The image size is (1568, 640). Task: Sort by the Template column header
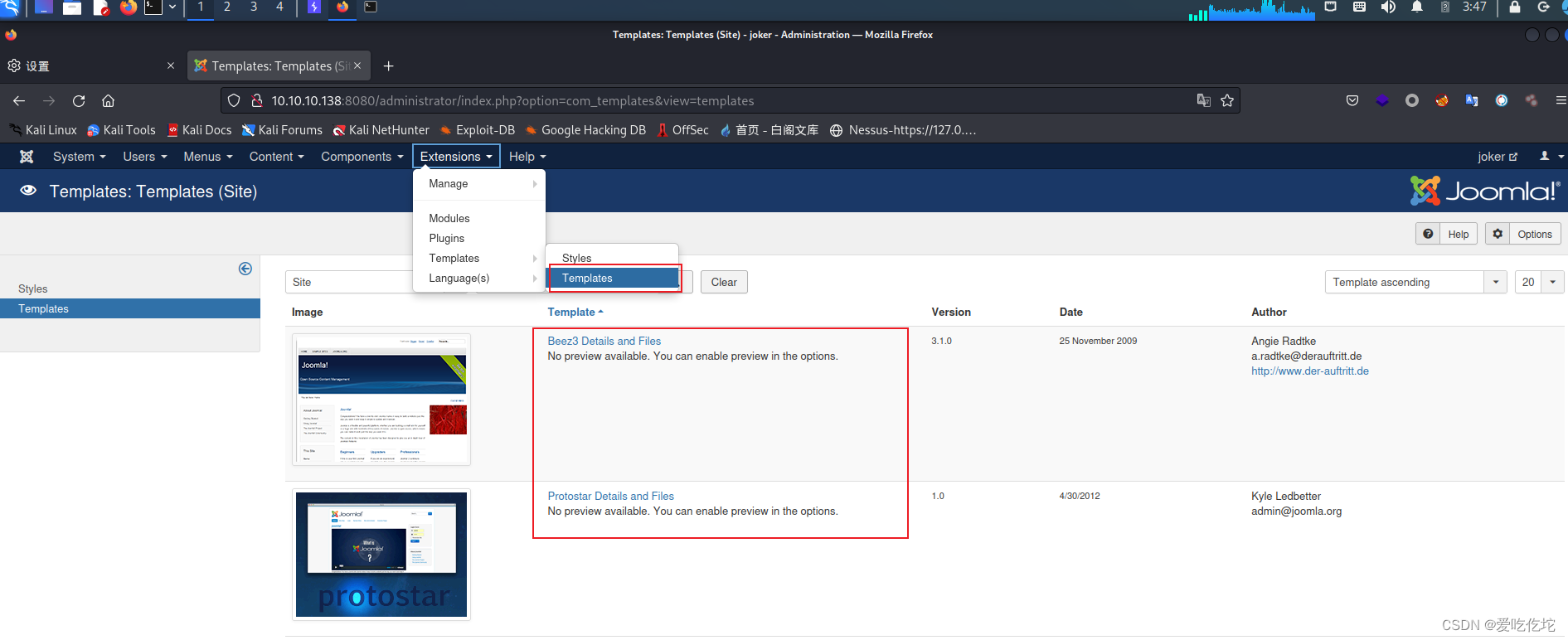575,312
